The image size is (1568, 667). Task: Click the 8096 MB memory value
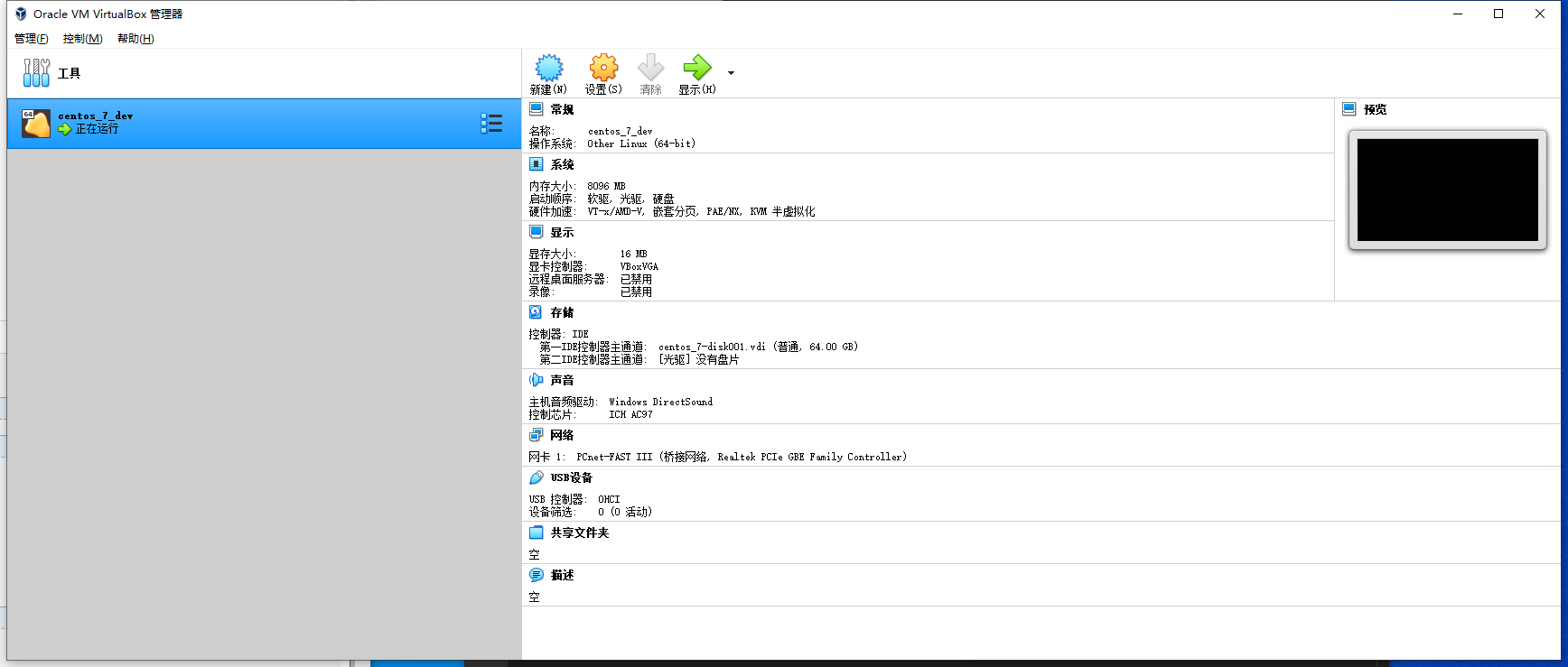pos(606,186)
